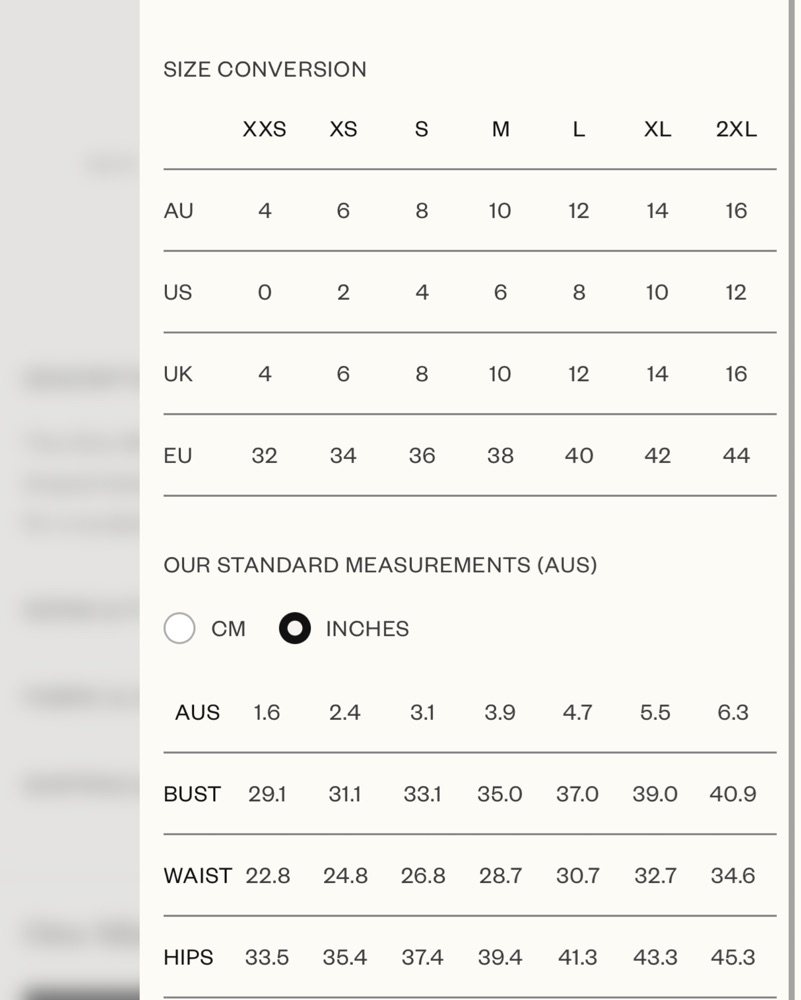801x1000 pixels.
Task: Click the UK row label
Action: point(178,374)
